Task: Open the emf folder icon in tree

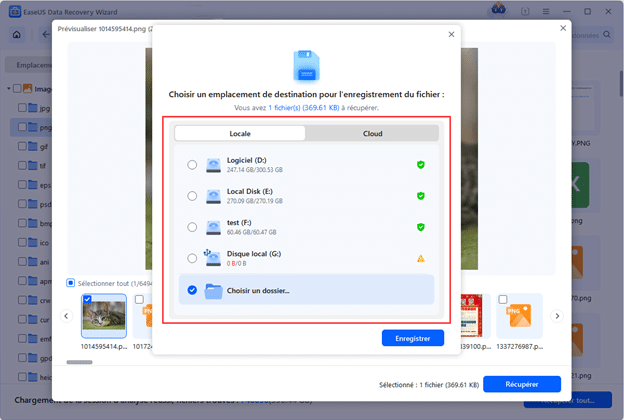Action: 33,338
